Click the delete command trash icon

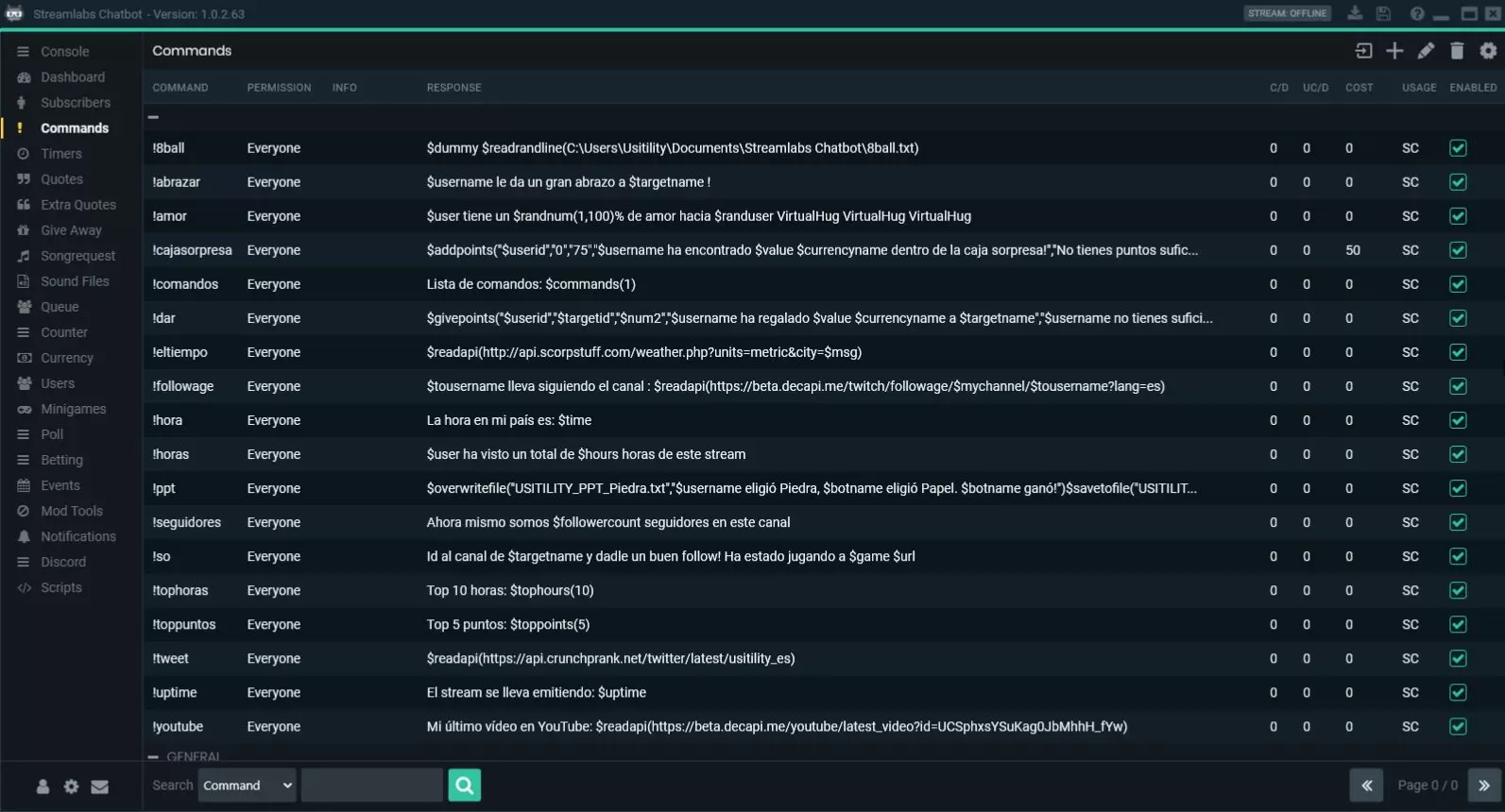point(1457,51)
